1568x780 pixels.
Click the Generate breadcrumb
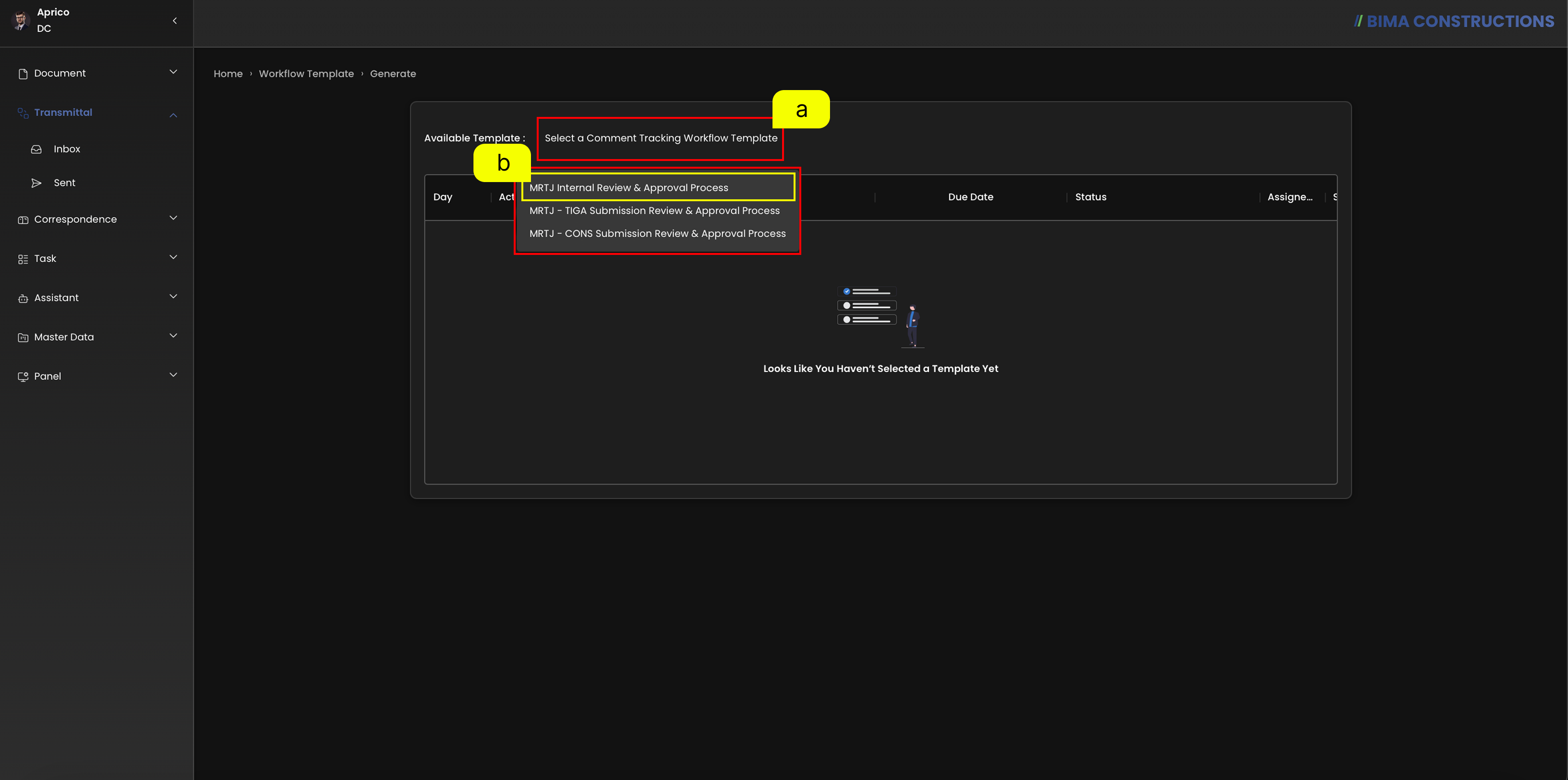(x=393, y=74)
